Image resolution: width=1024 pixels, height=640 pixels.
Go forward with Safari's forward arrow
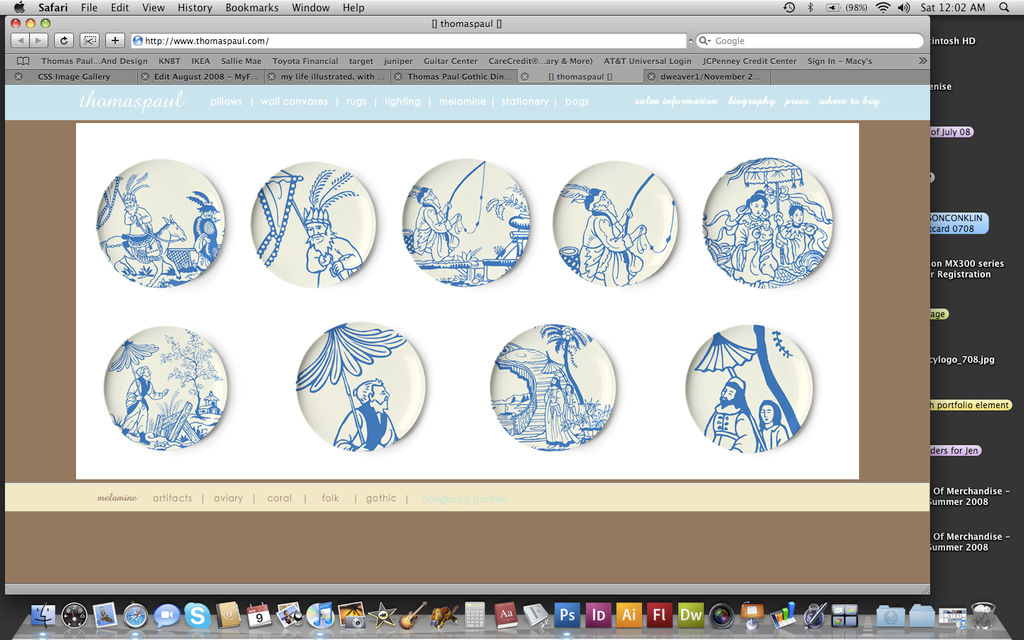tap(39, 40)
